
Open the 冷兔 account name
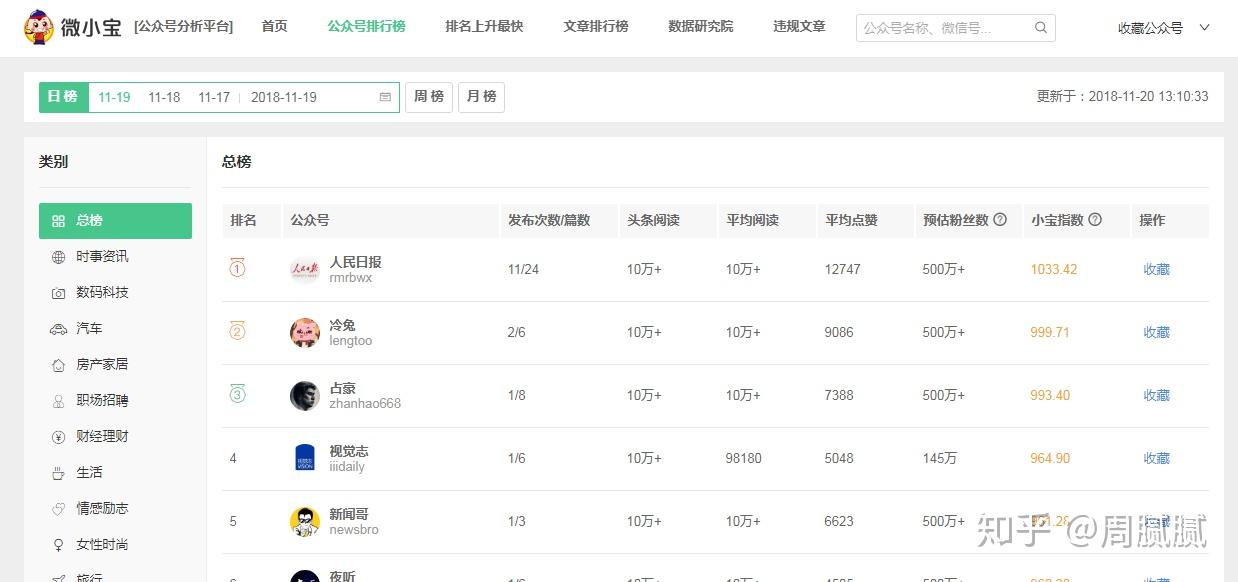[343, 325]
